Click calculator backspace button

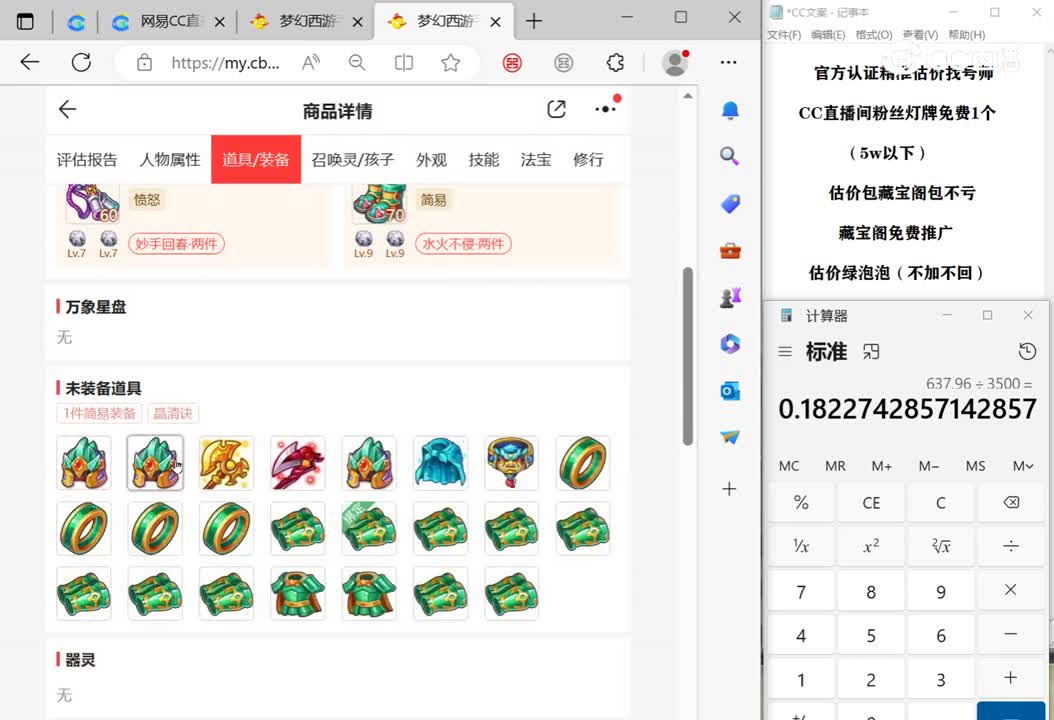pos(1011,502)
